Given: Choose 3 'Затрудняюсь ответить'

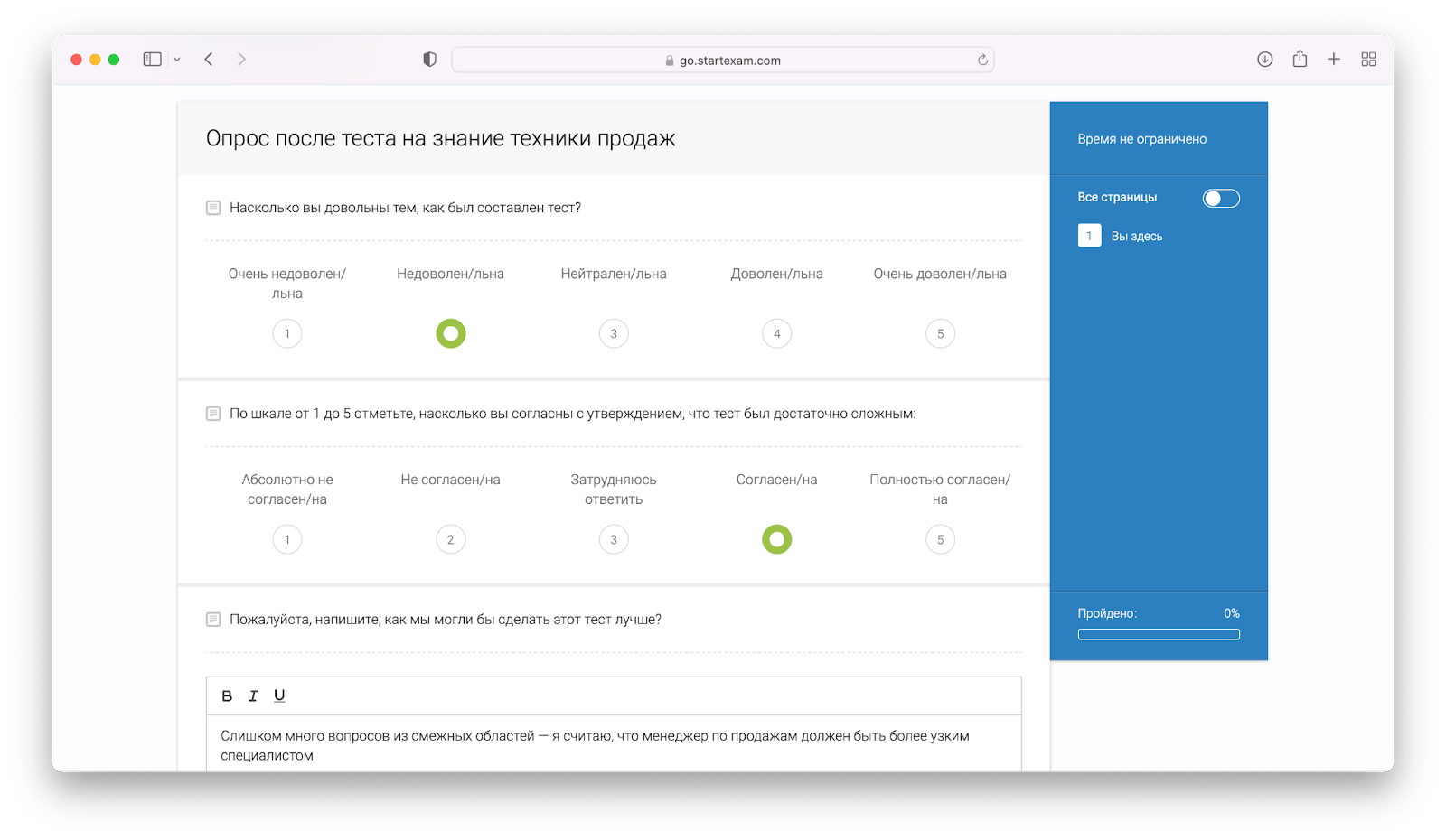Looking at the screenshot, I should [614, 540].
